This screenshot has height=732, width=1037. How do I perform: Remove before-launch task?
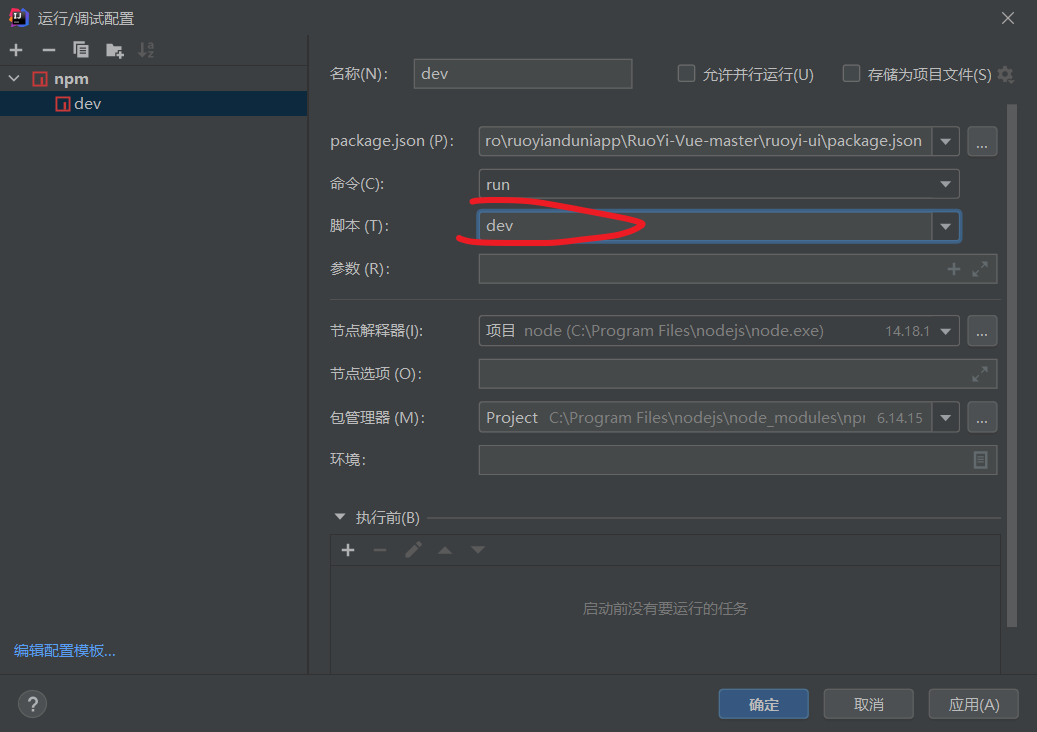380,550
